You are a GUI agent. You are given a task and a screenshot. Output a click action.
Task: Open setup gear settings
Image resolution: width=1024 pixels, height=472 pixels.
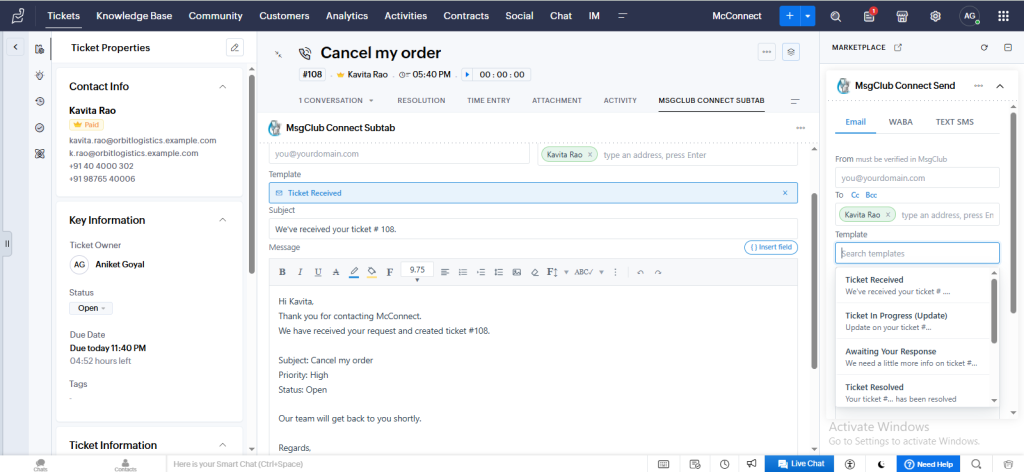[x=935, y=16]
